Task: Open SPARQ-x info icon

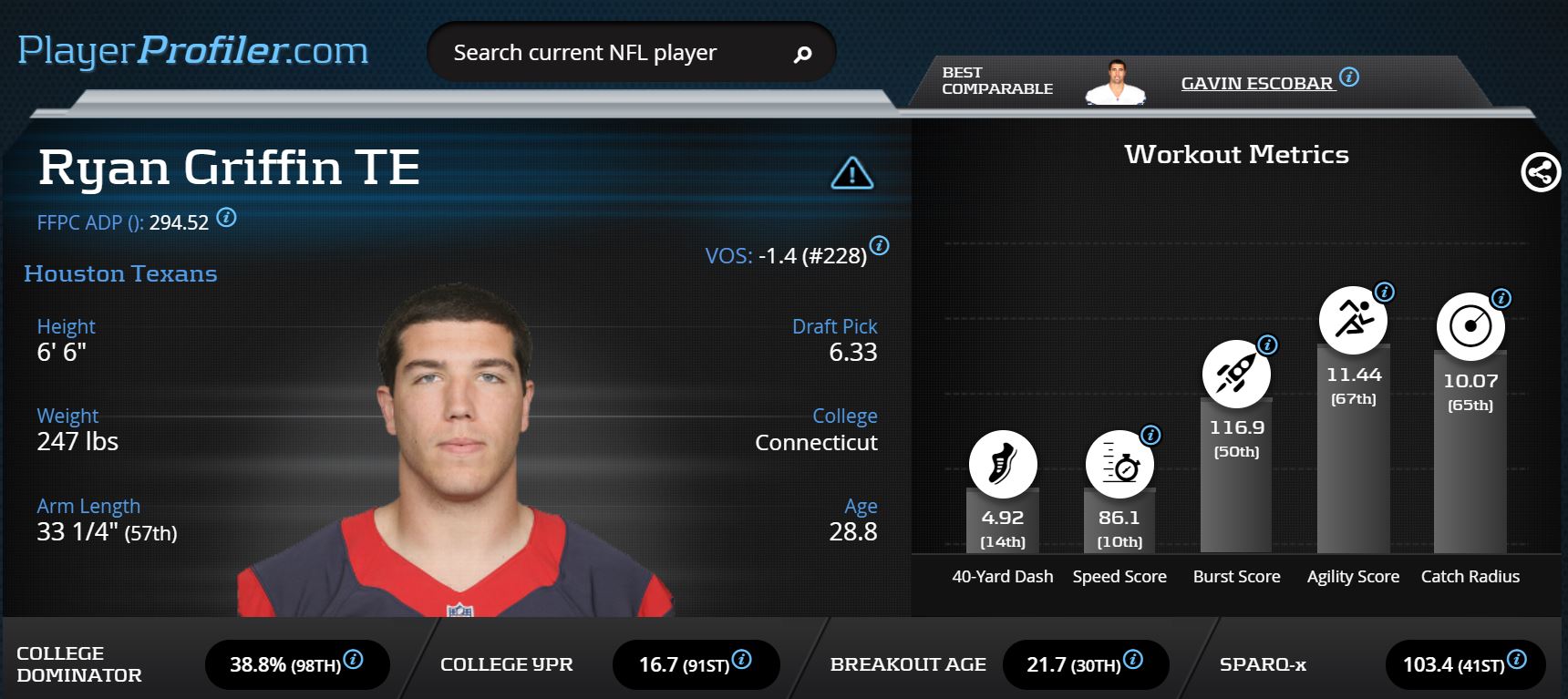Action: [1517, 659]
